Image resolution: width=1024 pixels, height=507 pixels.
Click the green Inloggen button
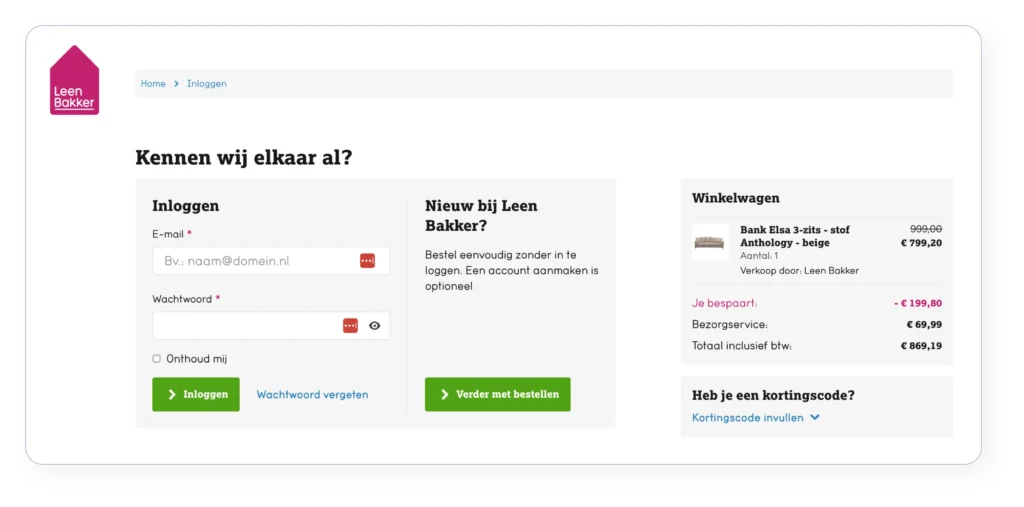196,394
